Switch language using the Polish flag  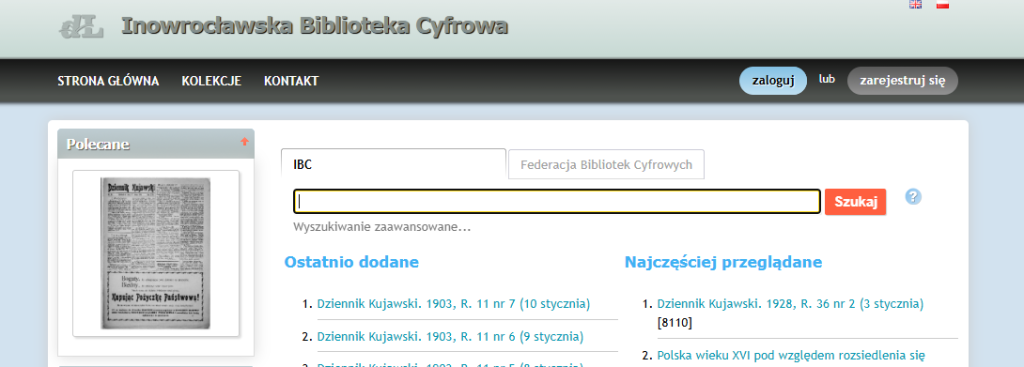[942, 4]
